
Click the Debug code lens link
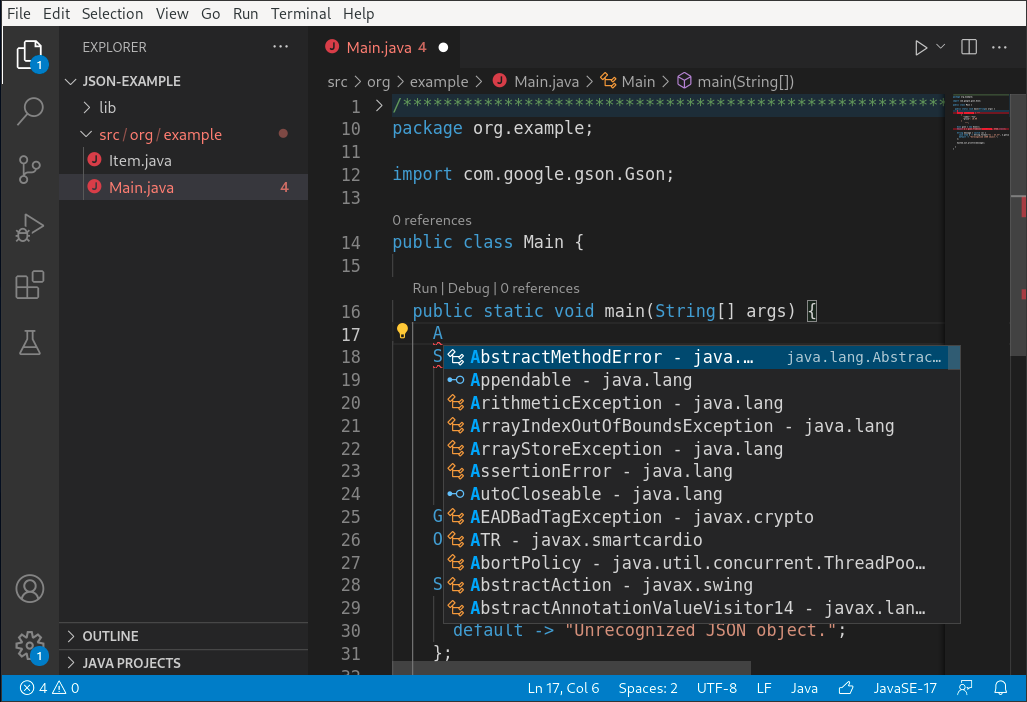point(468,288)
